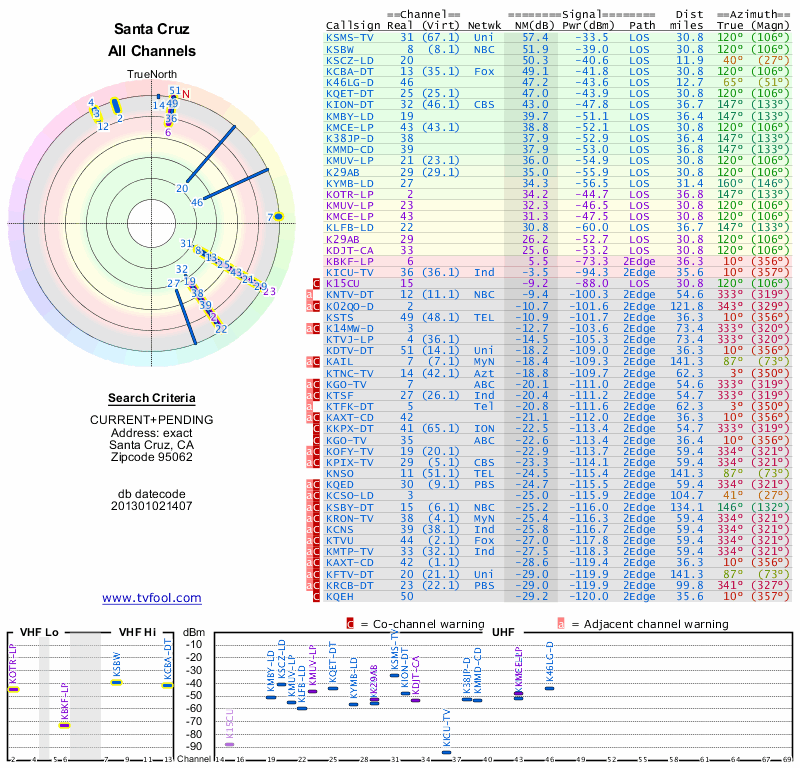Click the KBKF-LP marker in the VHF Lo chart
Viewport: 800px width, 768px height.
point(64,724)
